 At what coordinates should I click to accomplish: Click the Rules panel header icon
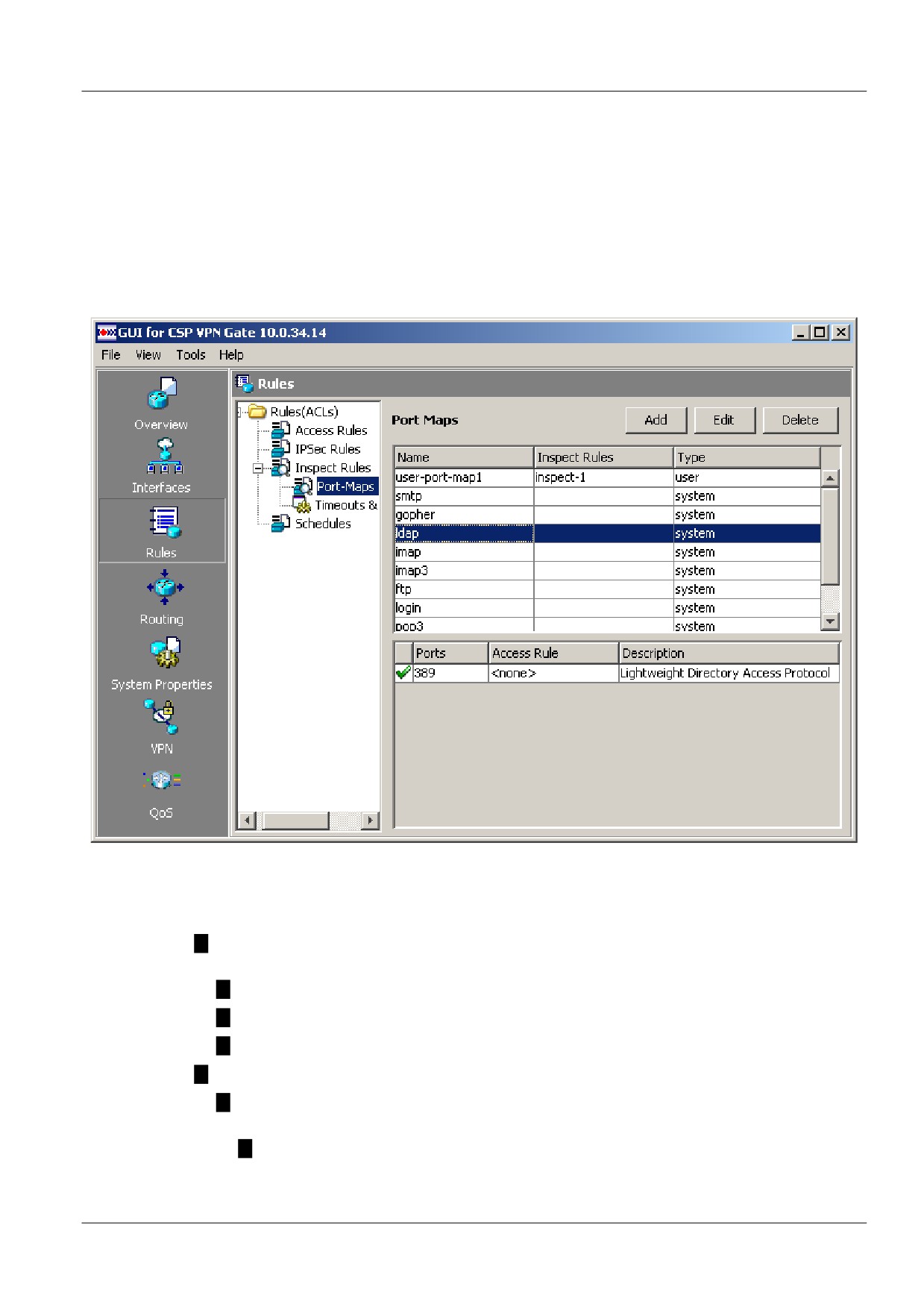pyautogui.click(x=245, y=383)
